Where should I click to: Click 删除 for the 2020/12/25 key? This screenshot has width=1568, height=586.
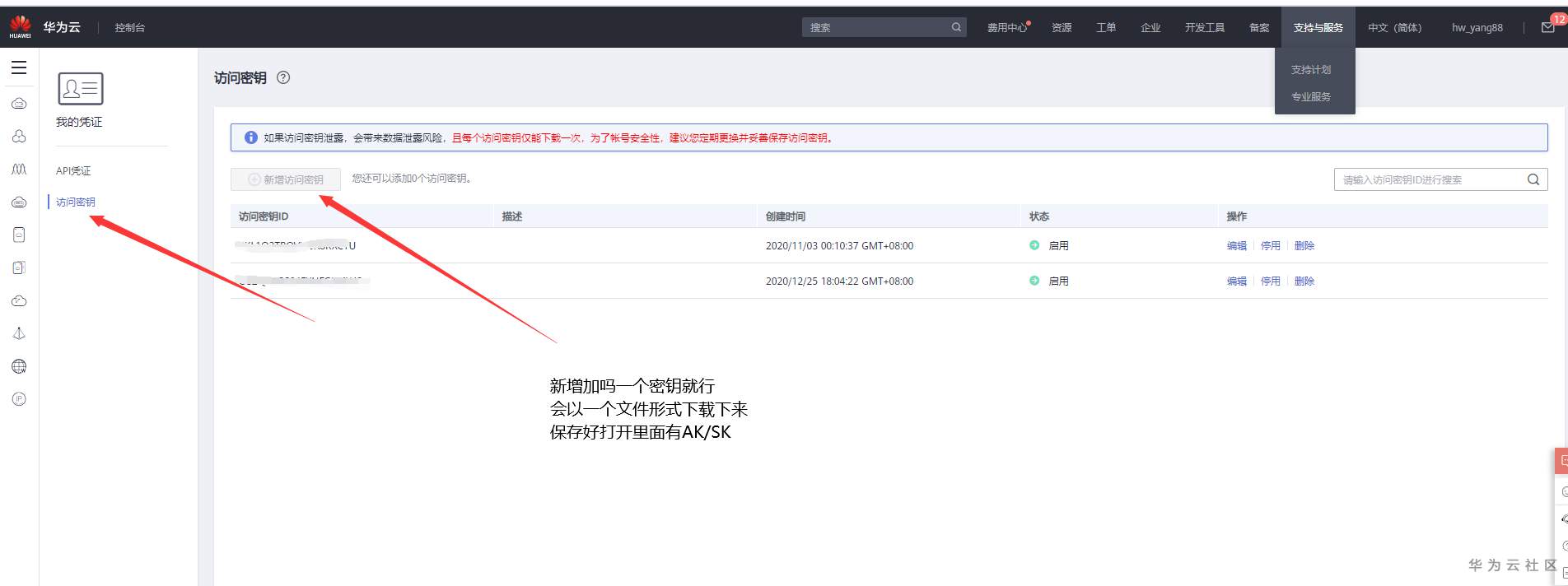(x=1304, y=281)
